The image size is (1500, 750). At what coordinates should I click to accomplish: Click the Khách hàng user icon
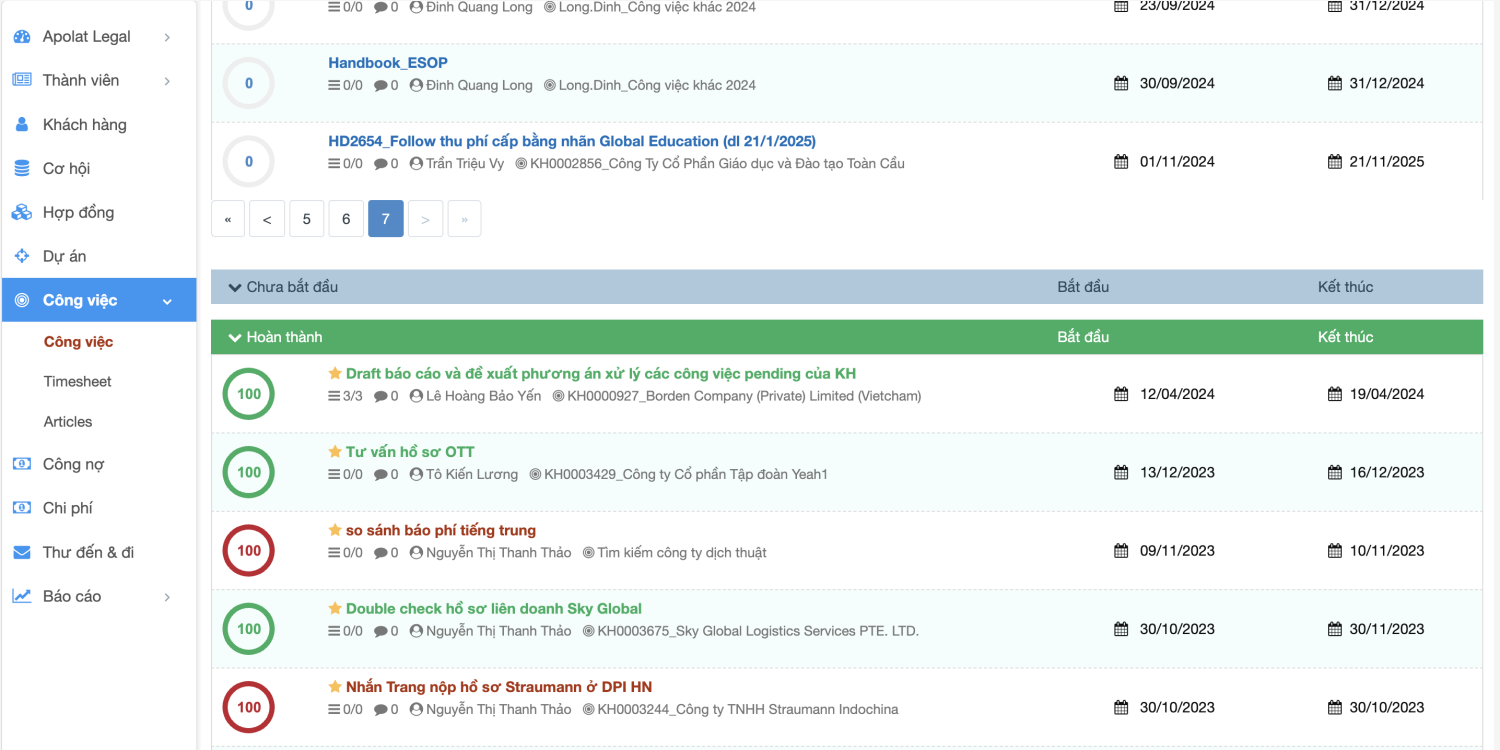[22, 125]
